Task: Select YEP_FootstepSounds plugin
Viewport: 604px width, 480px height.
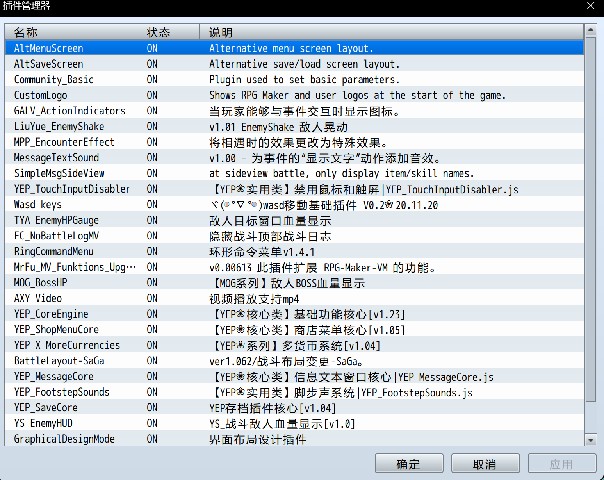Action: click(x=294, y=392)
